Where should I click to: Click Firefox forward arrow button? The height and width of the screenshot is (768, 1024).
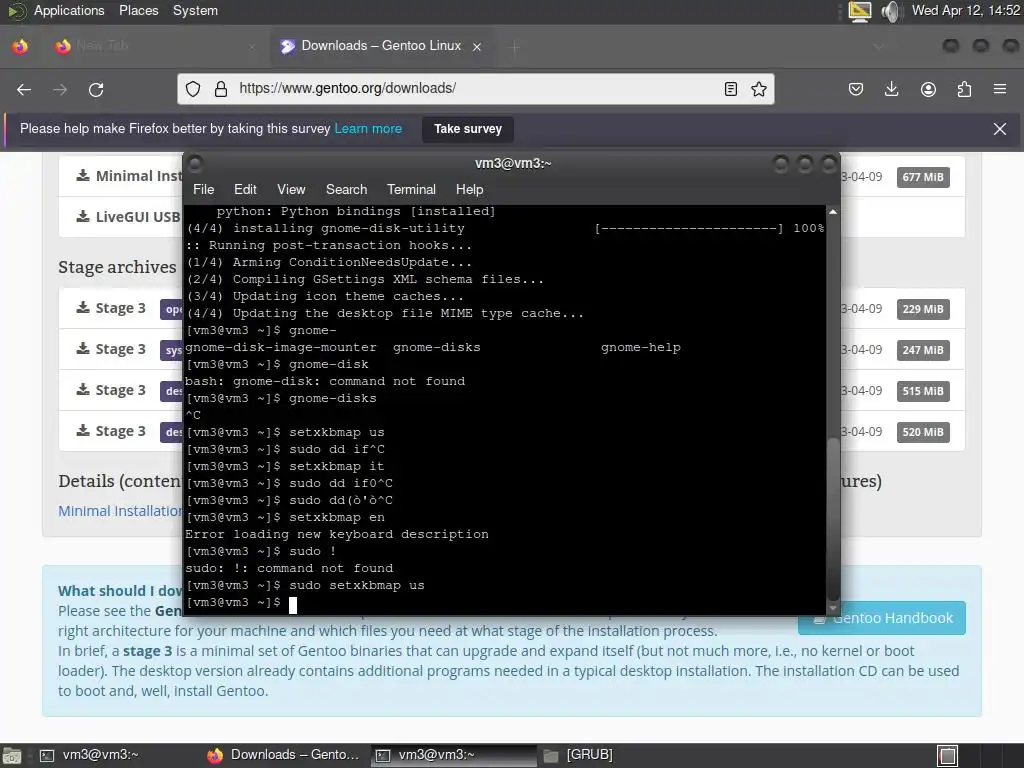(60, 89)
